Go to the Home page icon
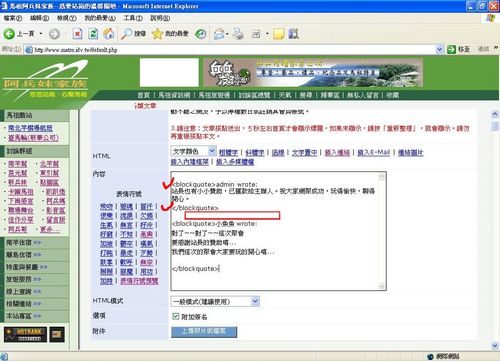 pos(109,34)
